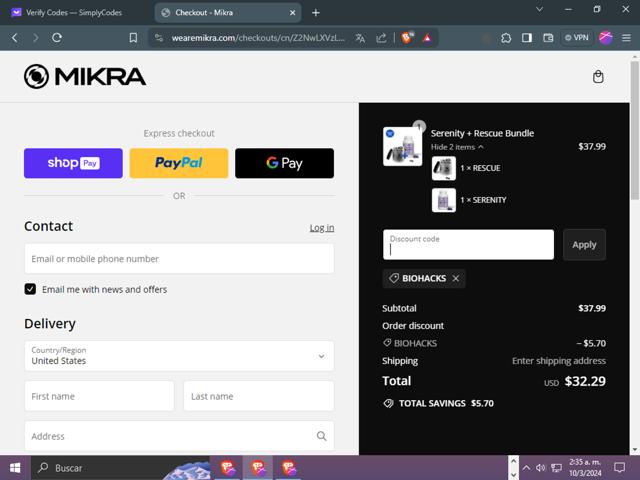Click the browser forward arrow
640x480 pixels.
pyautogui.click(x=36, y=38)
